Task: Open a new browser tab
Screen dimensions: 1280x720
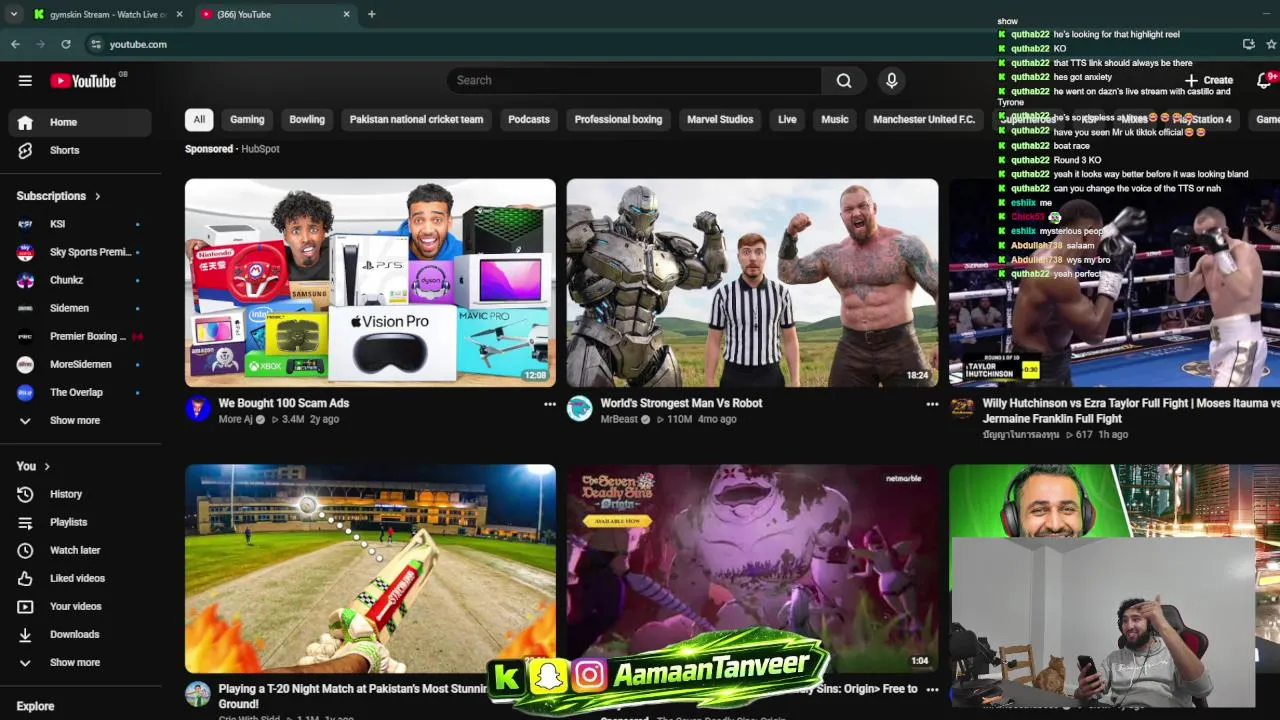Action: 371,14
